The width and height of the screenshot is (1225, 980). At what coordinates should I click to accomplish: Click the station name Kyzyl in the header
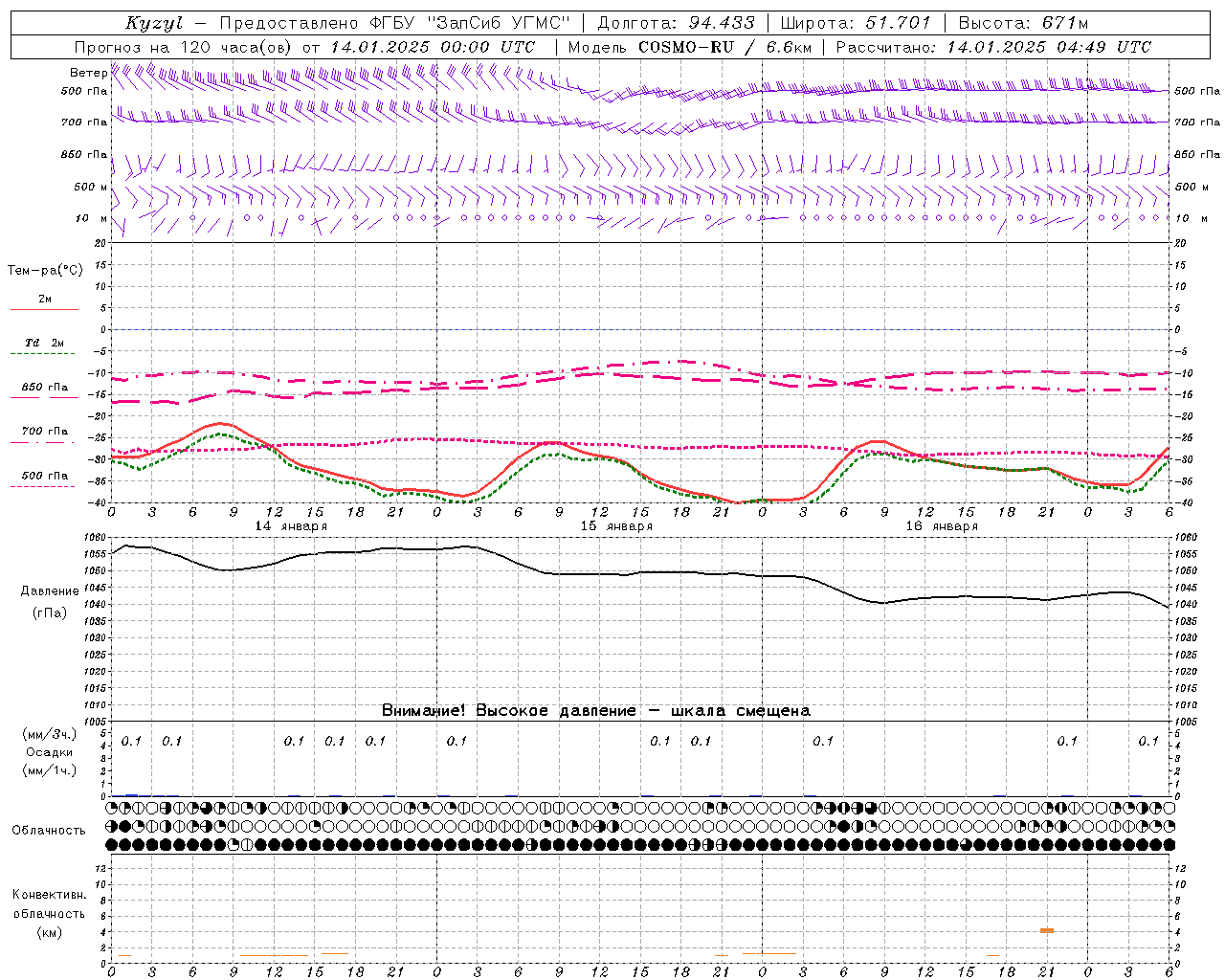pyautogui.click(x=153, y=23)
